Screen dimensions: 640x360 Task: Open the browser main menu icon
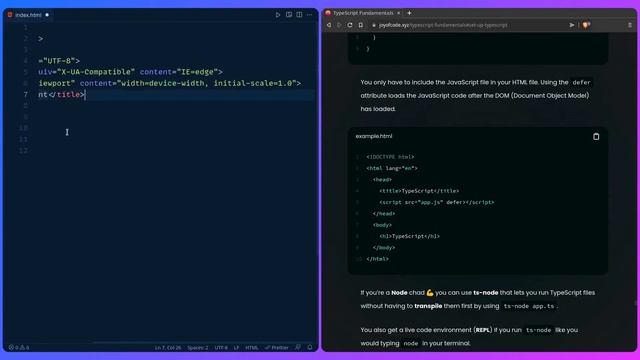tap(630, 25)
